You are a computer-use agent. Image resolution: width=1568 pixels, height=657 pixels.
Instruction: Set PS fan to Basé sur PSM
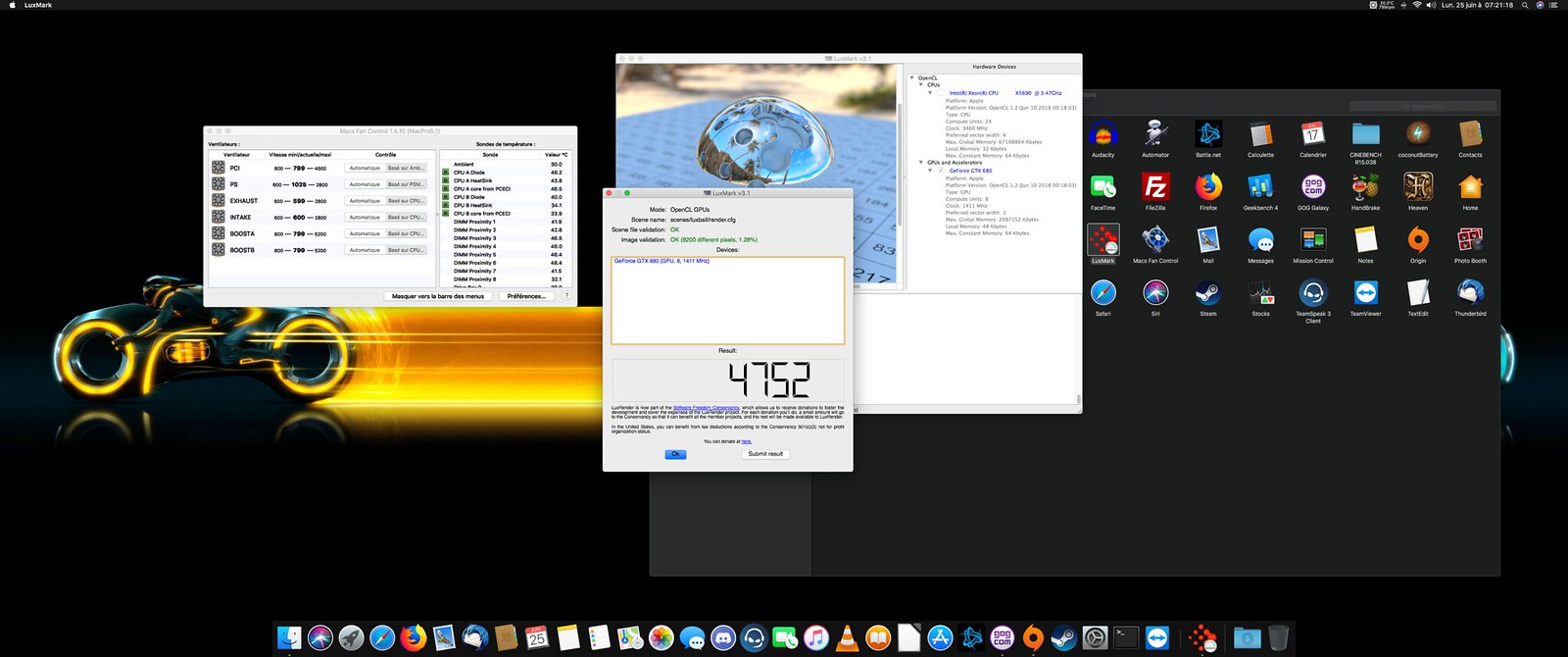pos(406,184)
